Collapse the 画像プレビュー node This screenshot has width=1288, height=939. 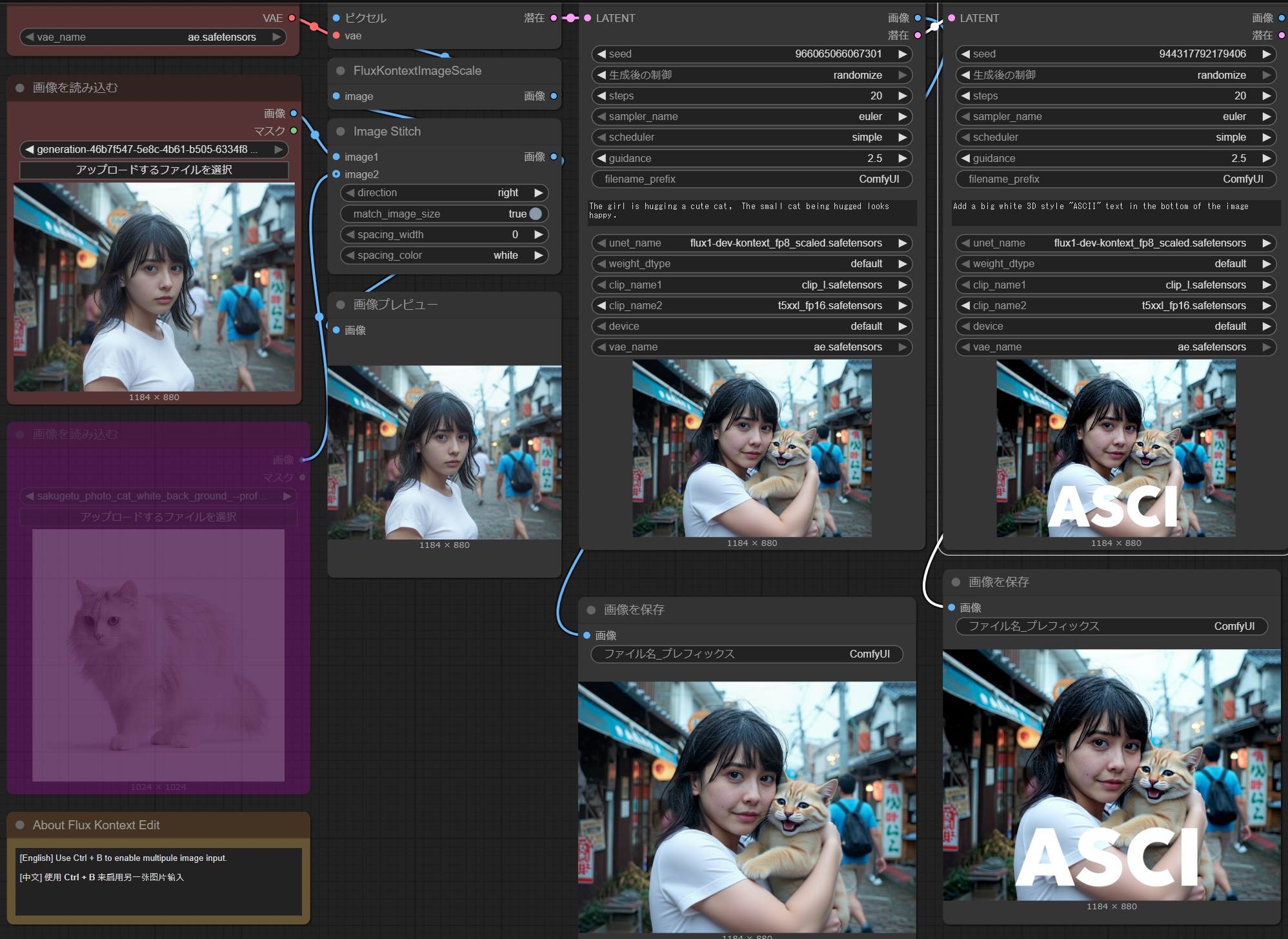click(x=340, y=305)
